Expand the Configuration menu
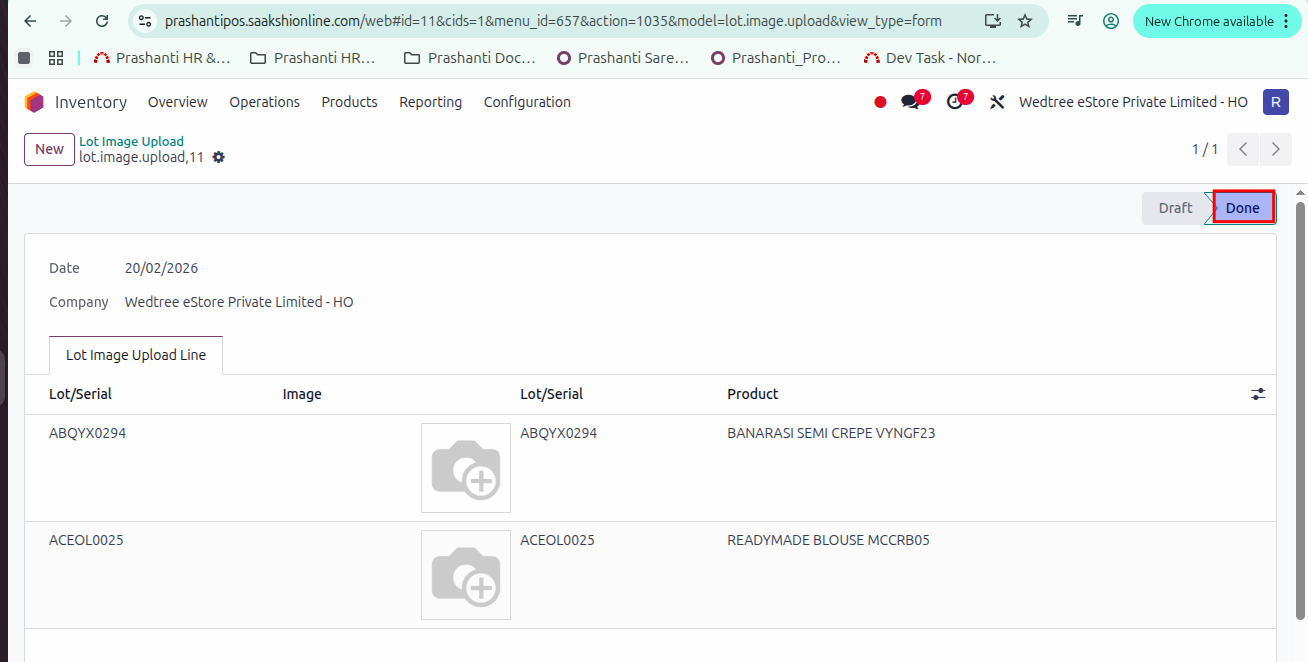Viewport: 1308px width, 662px height. point(527,102)
